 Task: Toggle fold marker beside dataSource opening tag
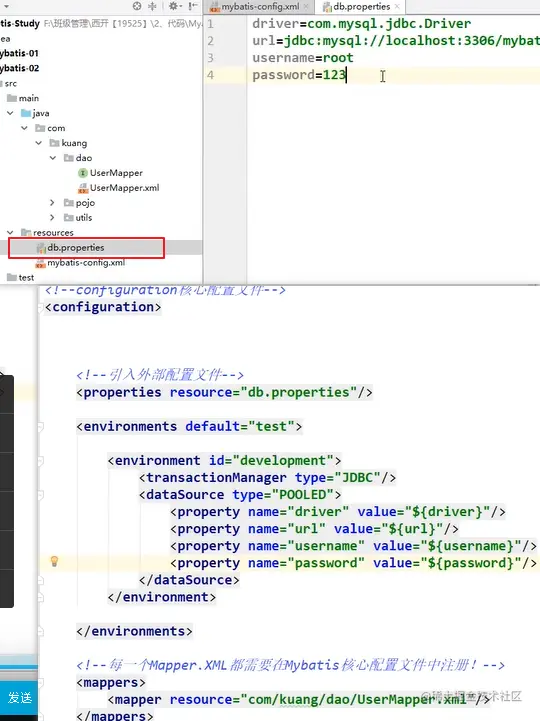coord(40,495)
